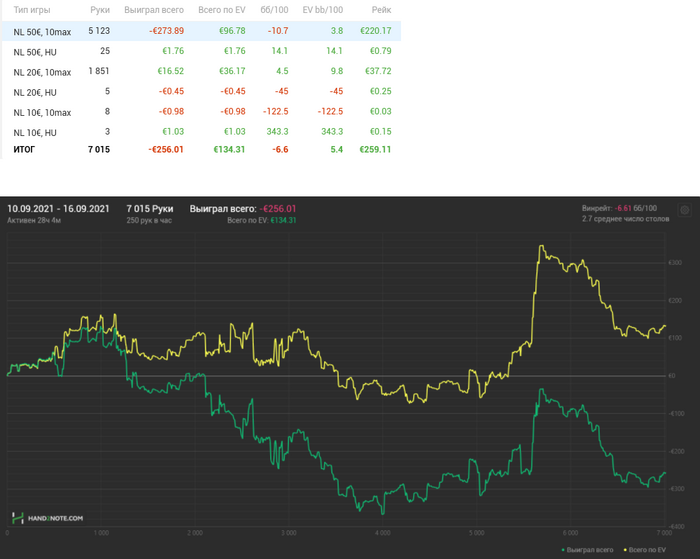
Task: Click the '€0.25' rake cell
Action: pos(380,91)
